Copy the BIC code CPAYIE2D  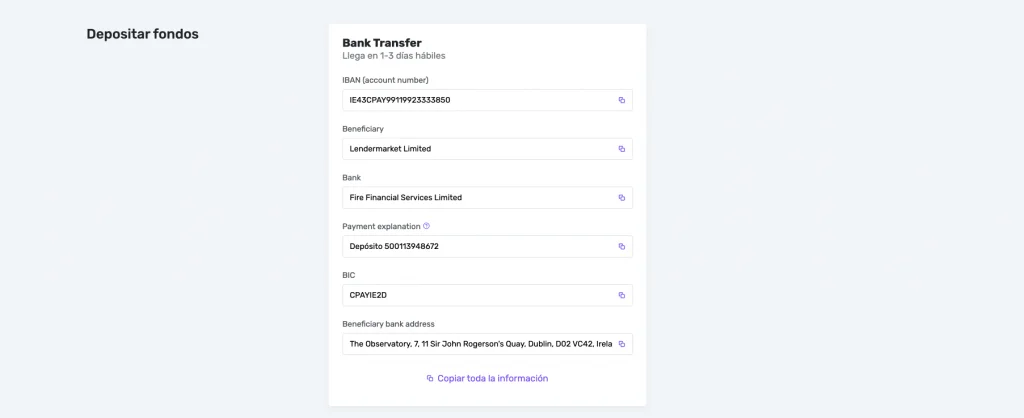tap(621, 295)
